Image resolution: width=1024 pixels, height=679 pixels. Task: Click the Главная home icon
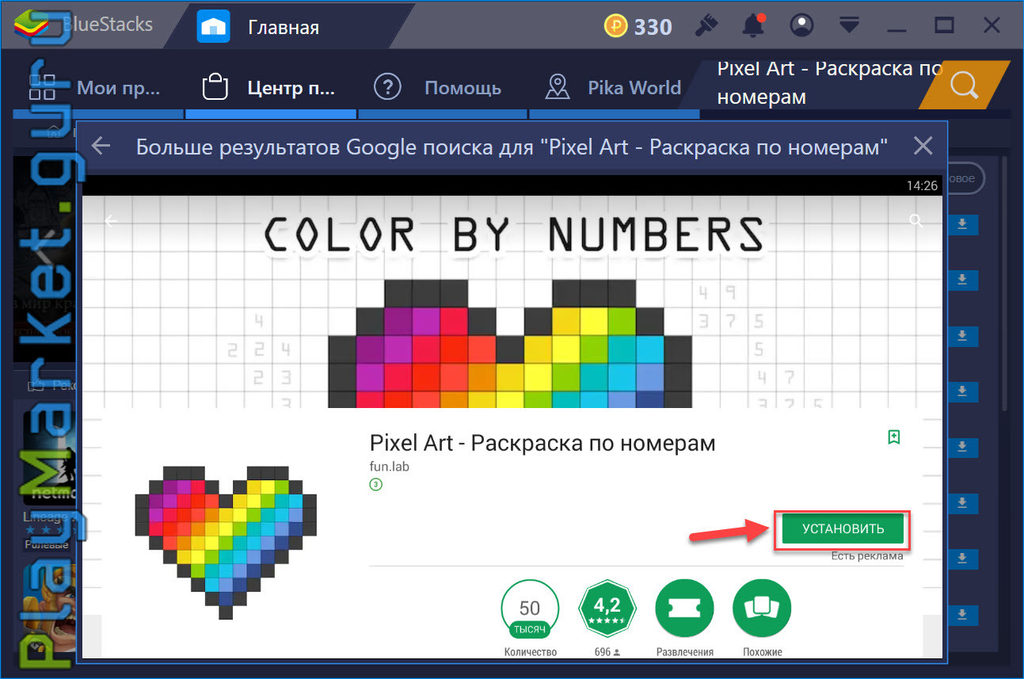(x=213, y=27)
